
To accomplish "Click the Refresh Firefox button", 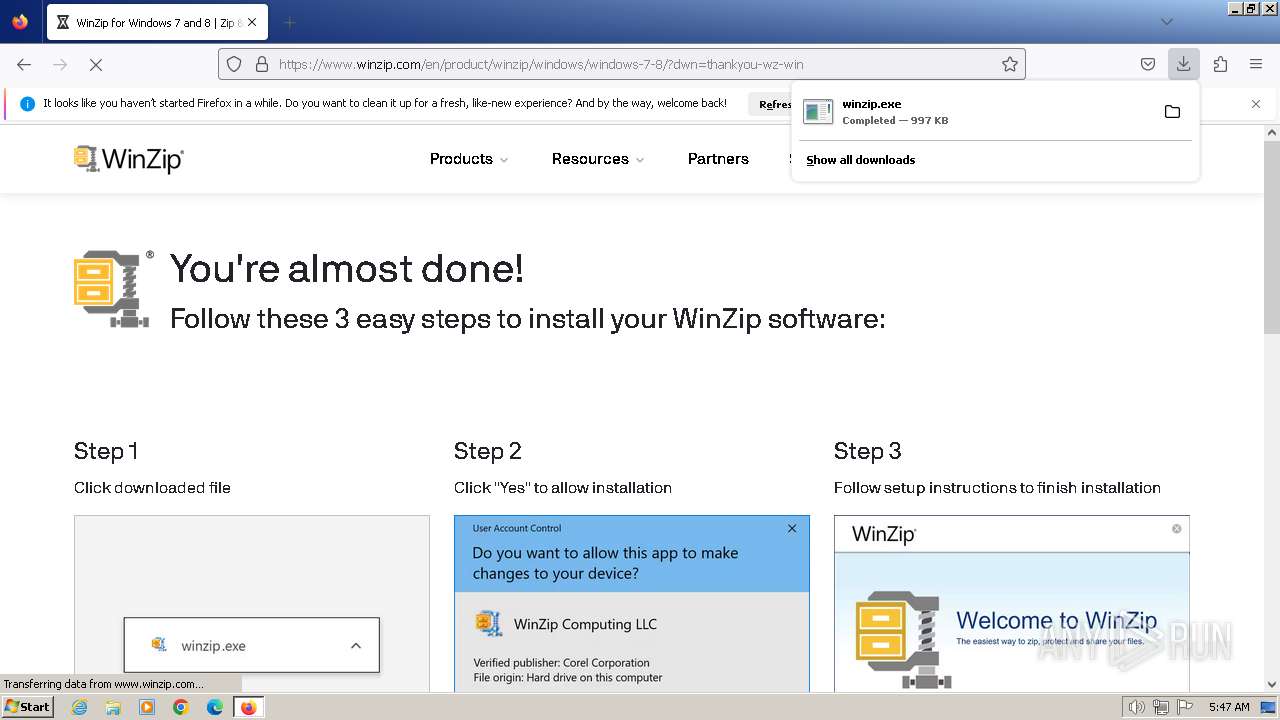I will pyautogui.click(x=771, y=104).
